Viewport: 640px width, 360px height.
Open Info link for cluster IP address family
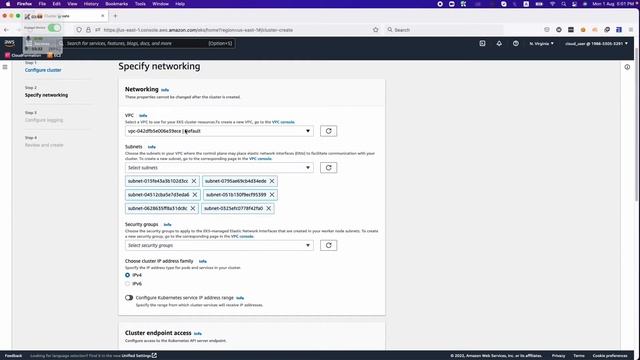pyautogui.click(x=203, y=261)
